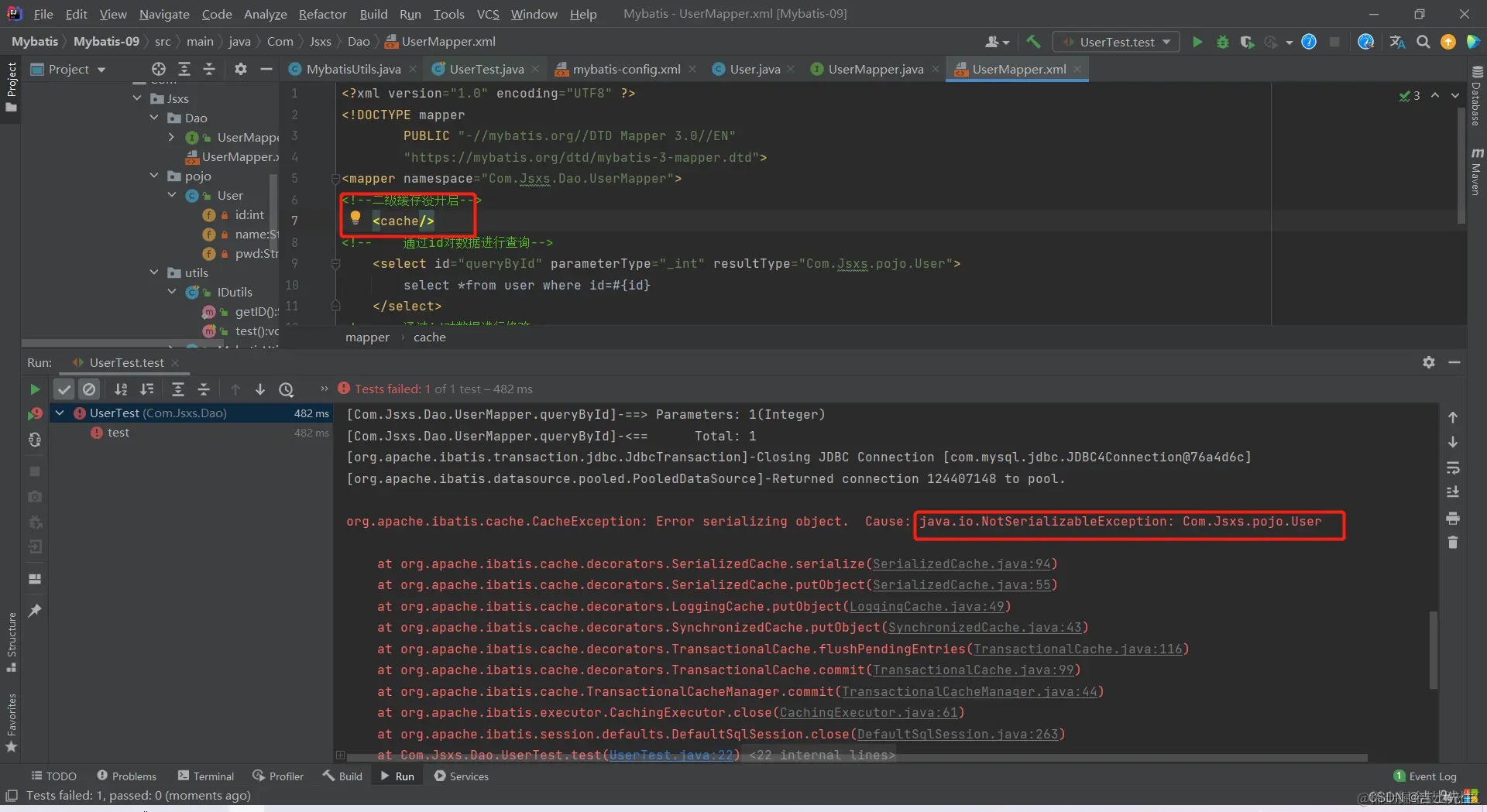Collapse the User class node
The height and width of the screenshot is (812, 1487).
(x=172, y=195)
